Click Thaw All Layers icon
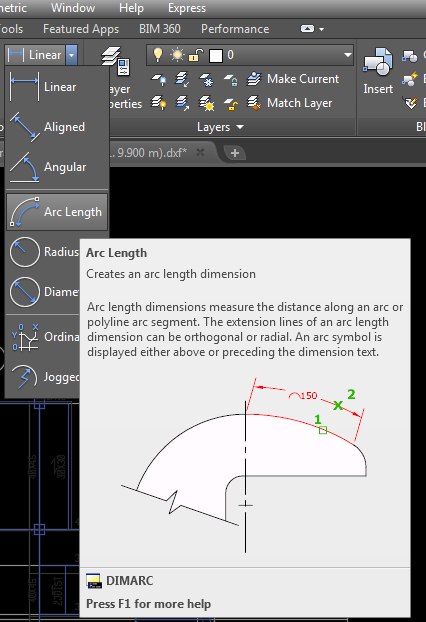This screenshot has height=622, width=426. point(207,103)
